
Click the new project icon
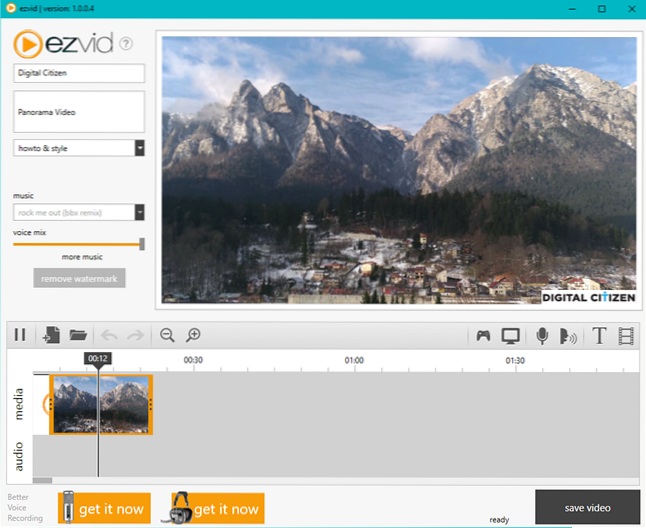click(x=52, y=336)
